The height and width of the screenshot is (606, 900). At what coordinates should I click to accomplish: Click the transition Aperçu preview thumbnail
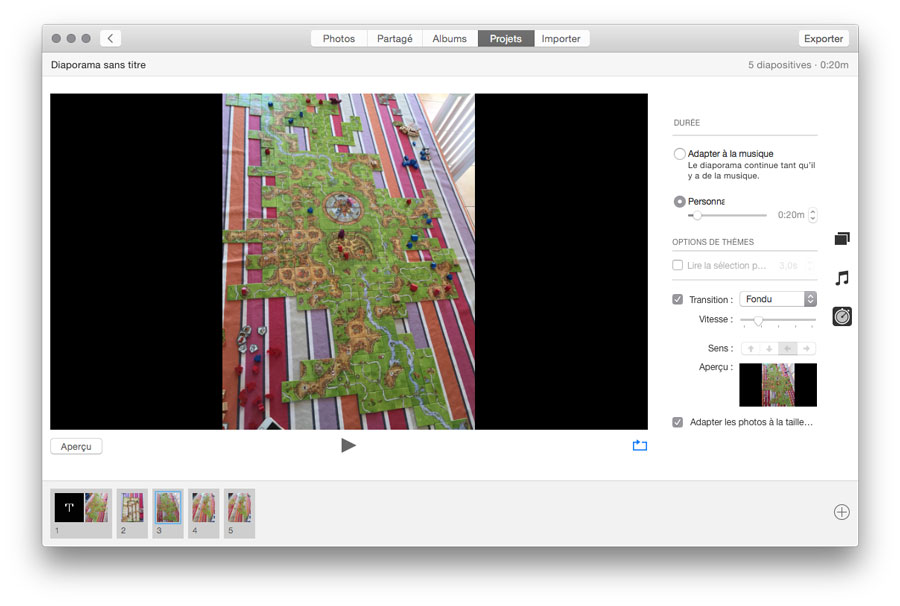778,385
